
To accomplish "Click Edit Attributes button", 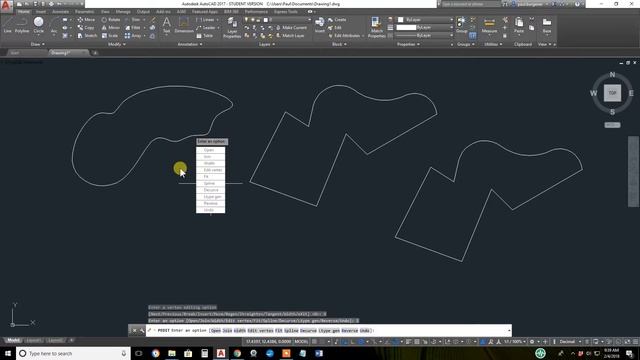I will (x=344, y=36).
